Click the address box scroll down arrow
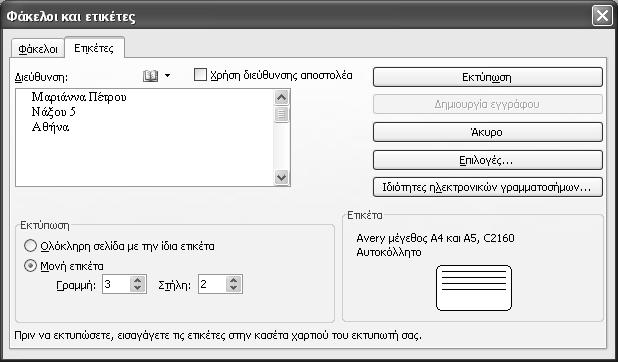This screenshot has width=618, height=362. tap(281, 177)
